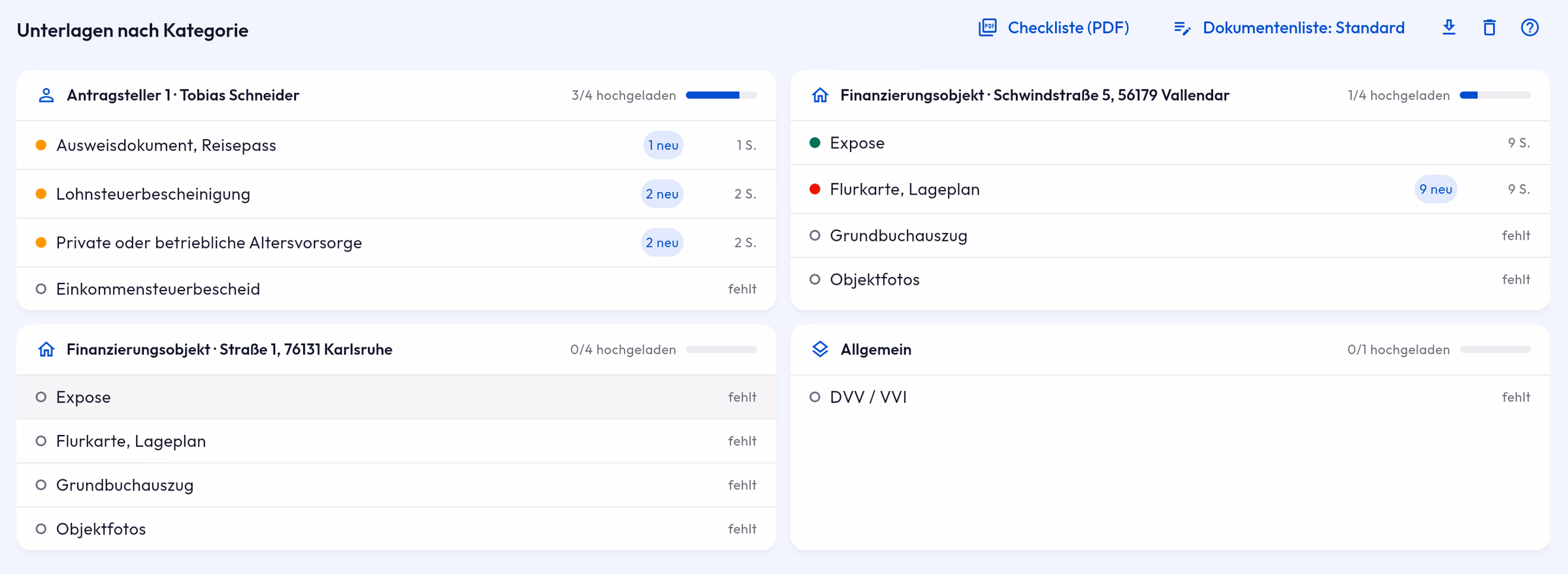The height and width of the screenshot is (574, 1568).
Task: Click the PDF icon beside Checkliste
Action: tap(987, 27)
